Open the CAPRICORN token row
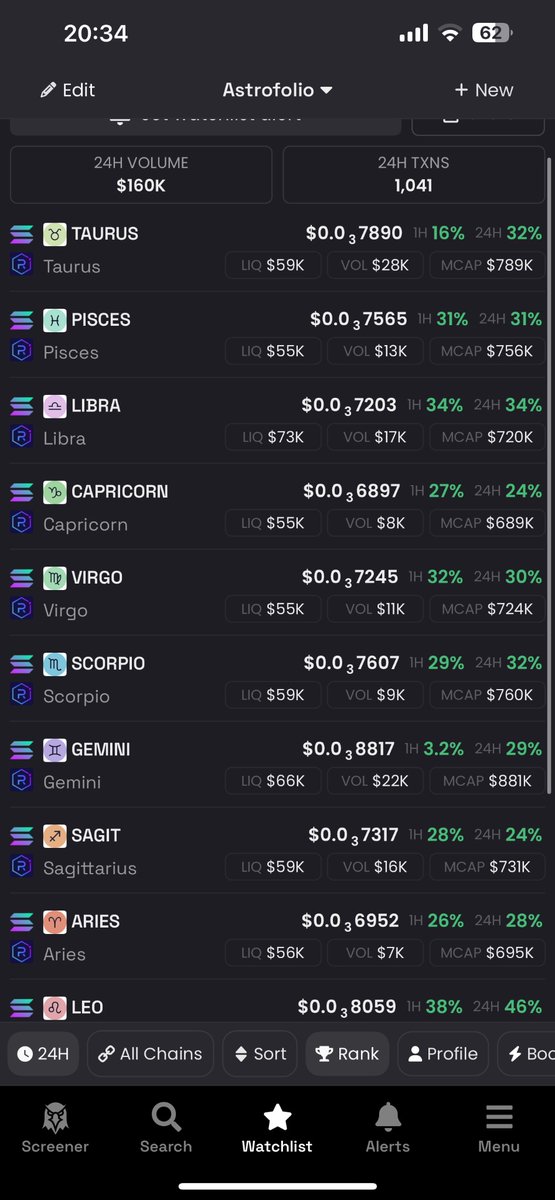This screenshot has width=555, height=1200. pyautogui.click(x=277, y=507)
